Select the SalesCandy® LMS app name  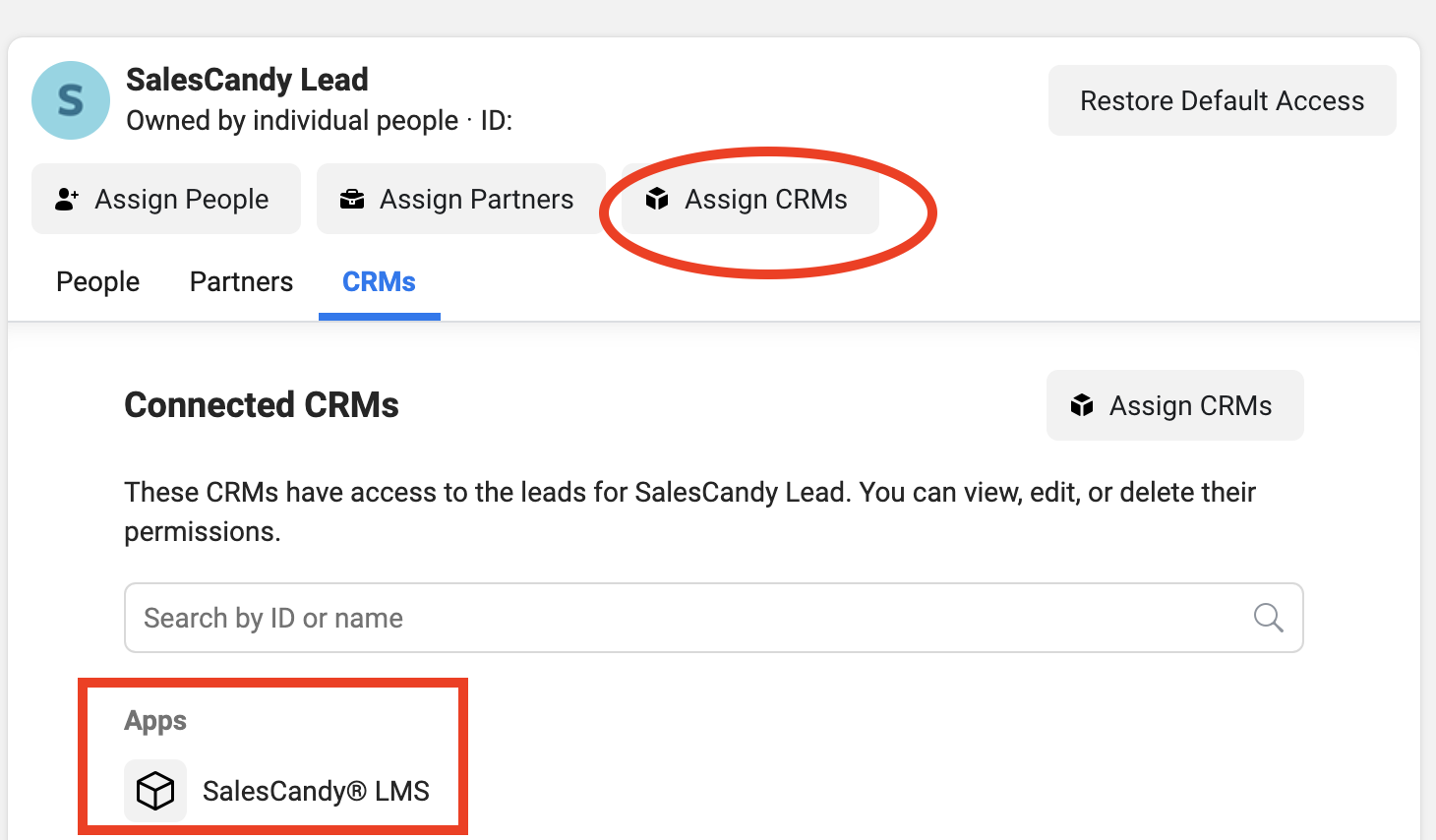[316, 791]
